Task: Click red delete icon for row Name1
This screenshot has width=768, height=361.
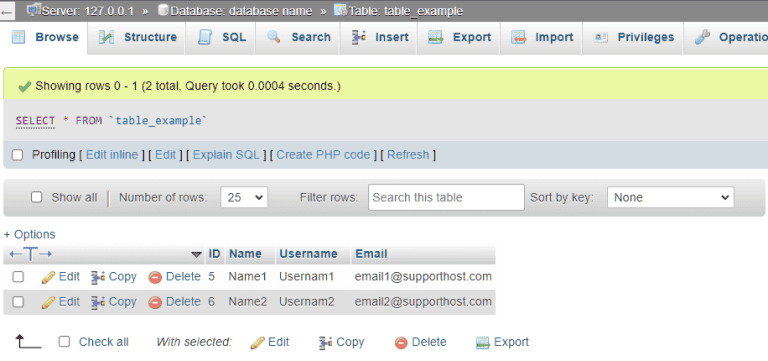Action: click(x=155, y=278)
